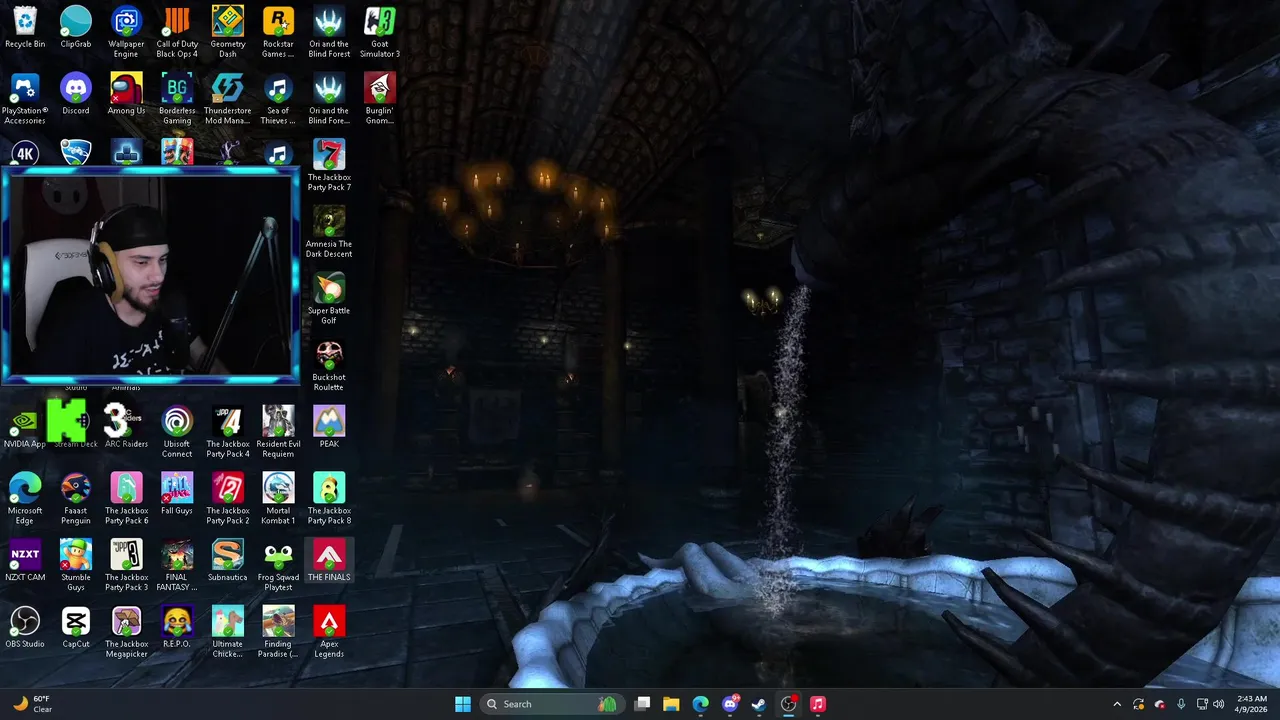
Task: Select THE FINALS desktop icon
Action: (x=329, y=561)
